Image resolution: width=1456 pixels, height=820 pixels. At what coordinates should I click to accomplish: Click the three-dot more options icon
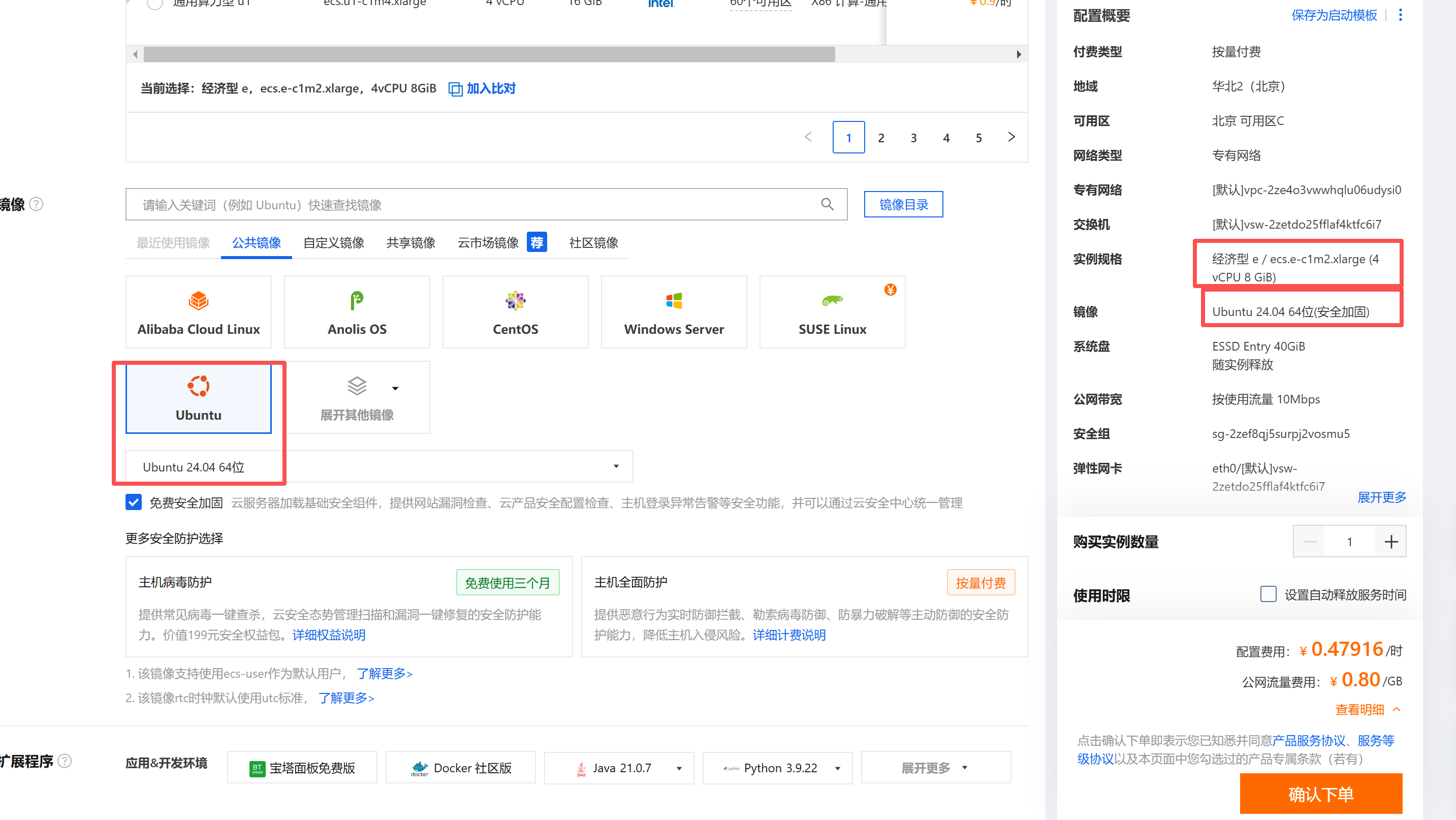[x=1400, y=15]
